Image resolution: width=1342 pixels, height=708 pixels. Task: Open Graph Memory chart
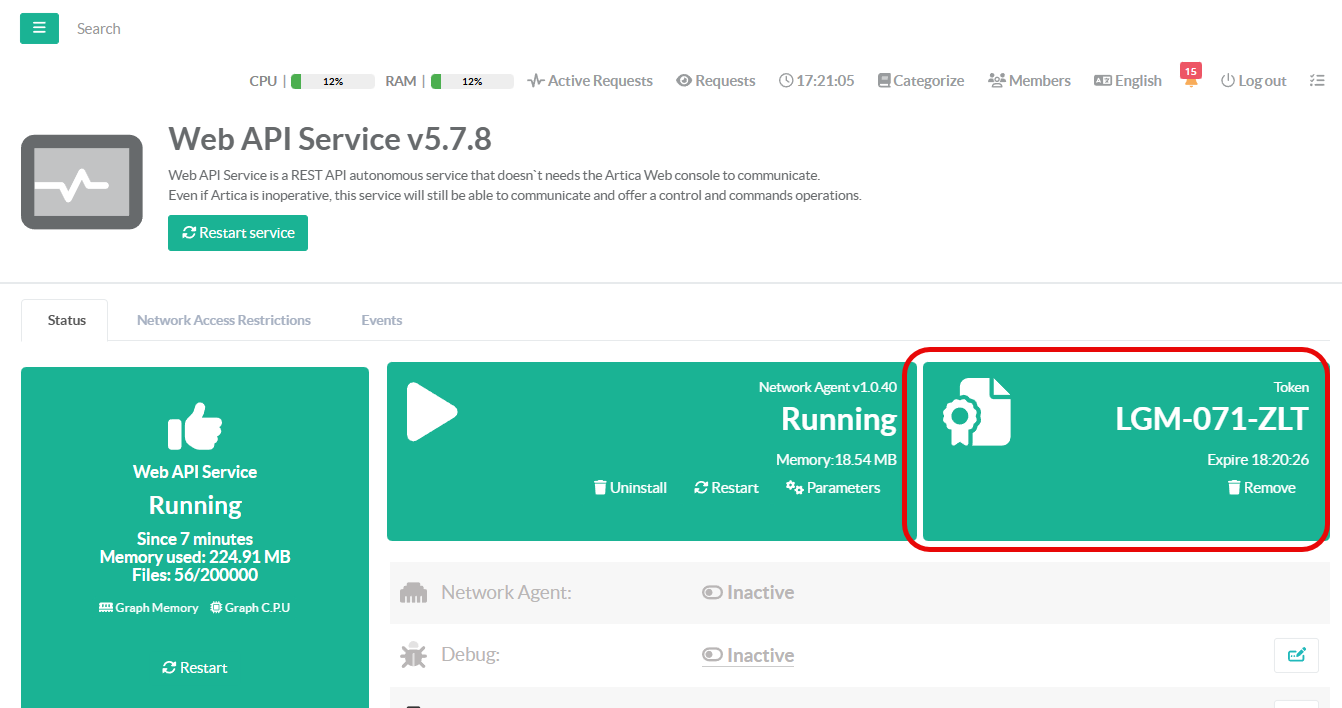click(x=149, y=608)
